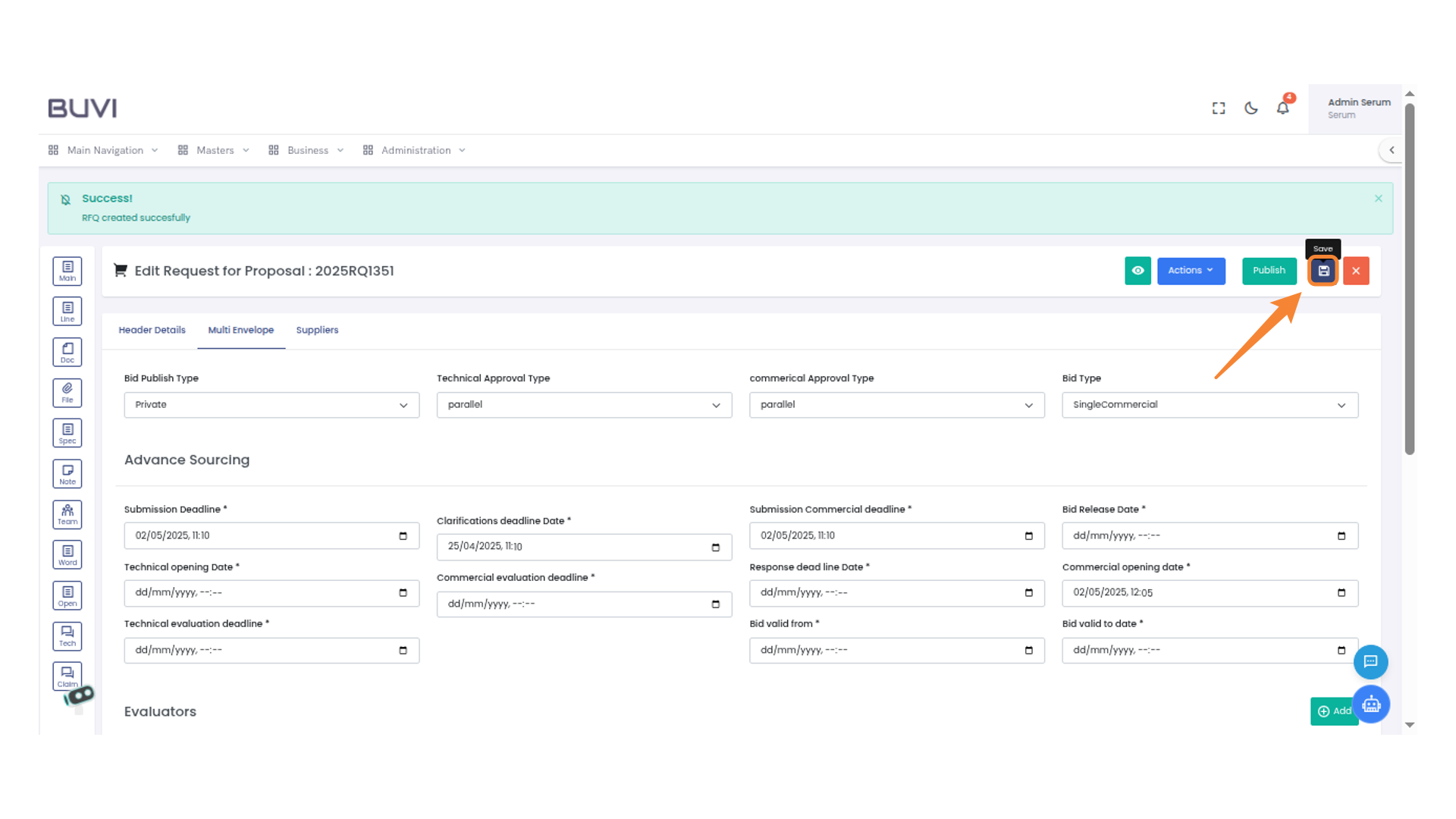Open the Doc sidebar section
This screenshot has width=1456, height=819.
[67, 352]
